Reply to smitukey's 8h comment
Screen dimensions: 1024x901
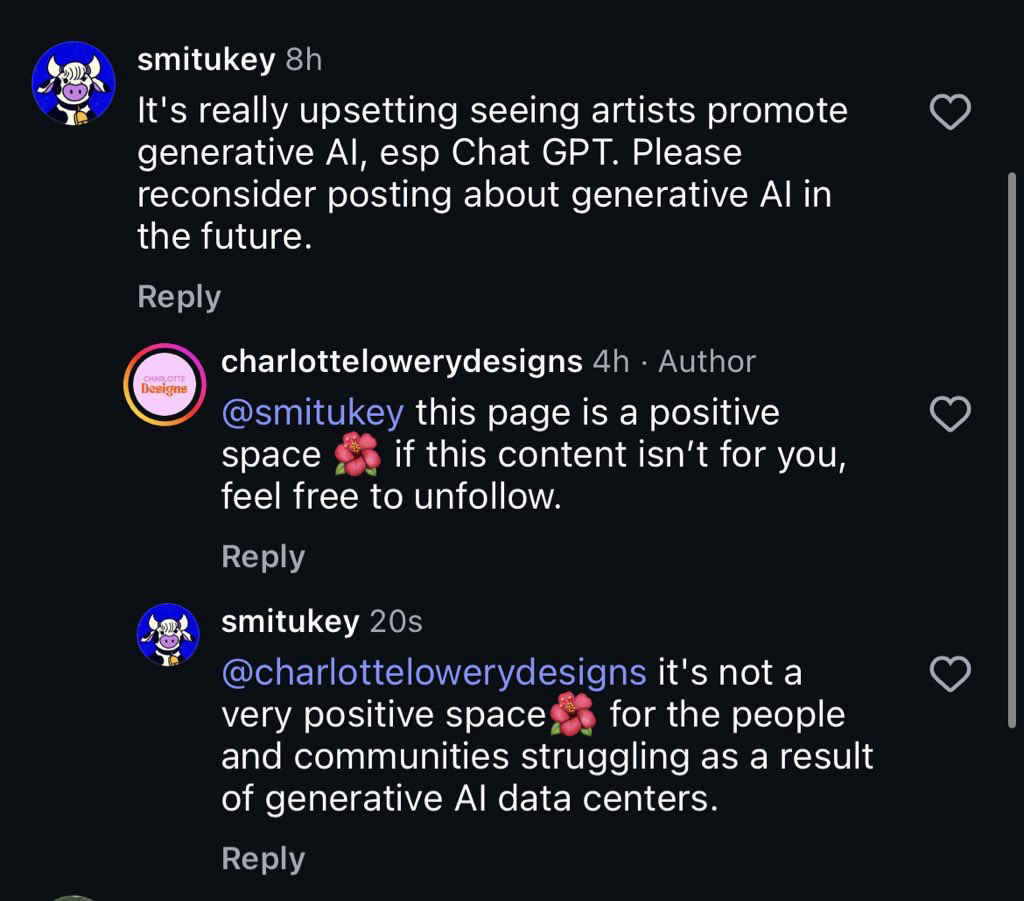(179, 296)
